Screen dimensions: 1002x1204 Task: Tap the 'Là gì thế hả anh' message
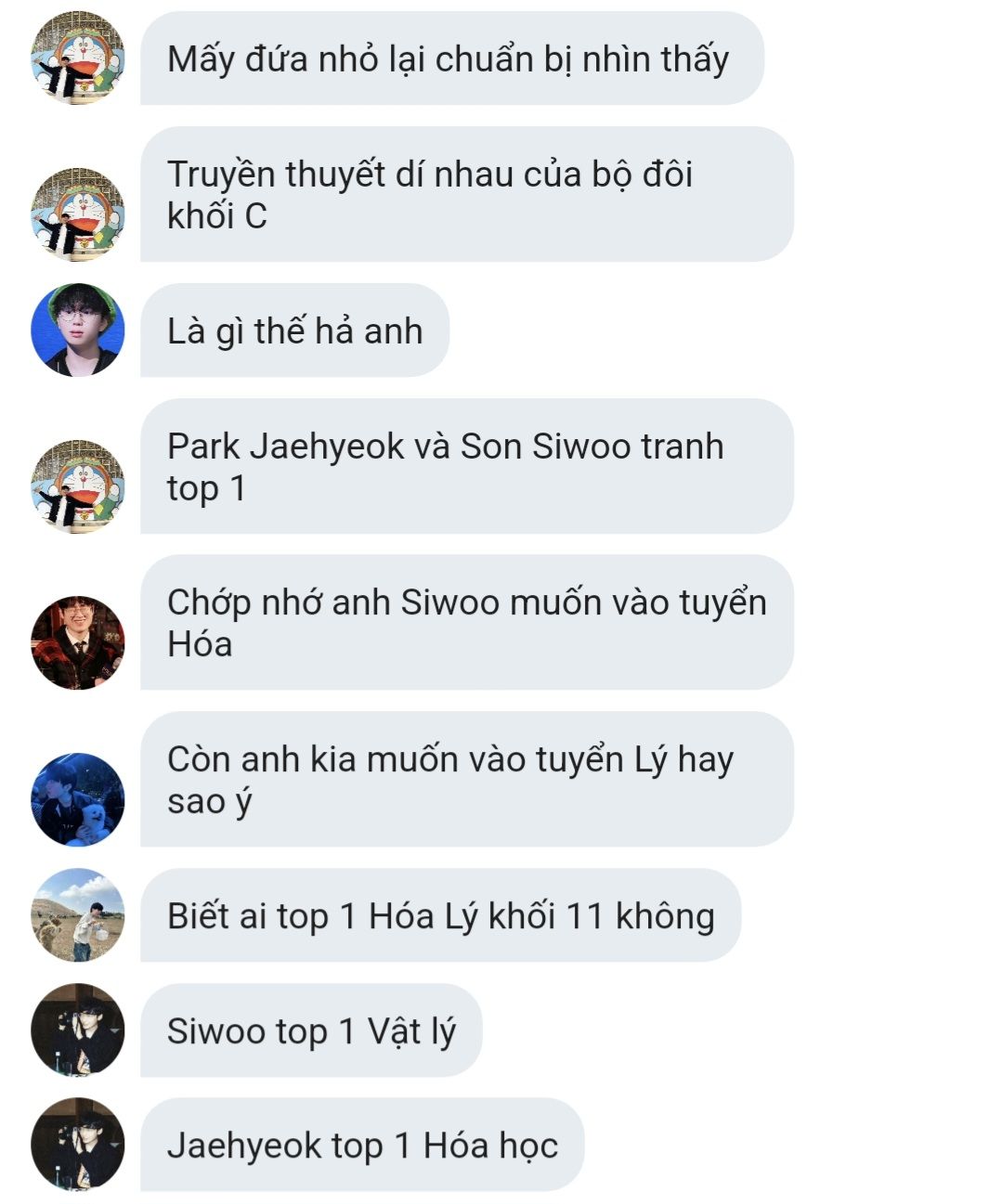click(295, 330)
